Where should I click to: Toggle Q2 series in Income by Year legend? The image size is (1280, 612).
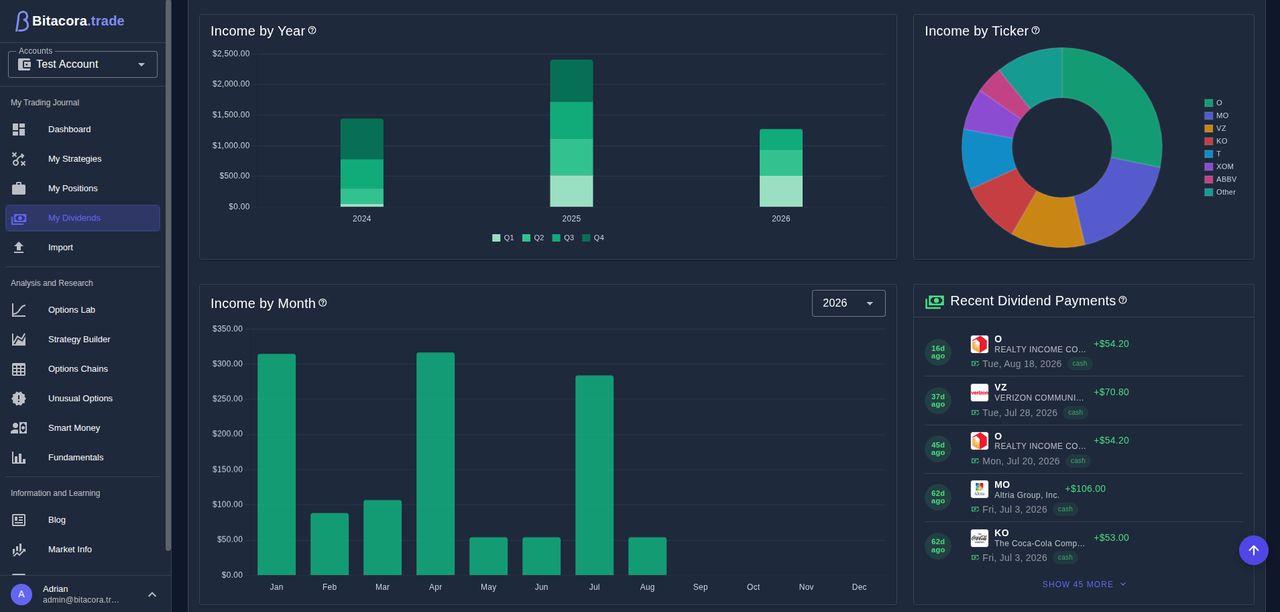533,238
